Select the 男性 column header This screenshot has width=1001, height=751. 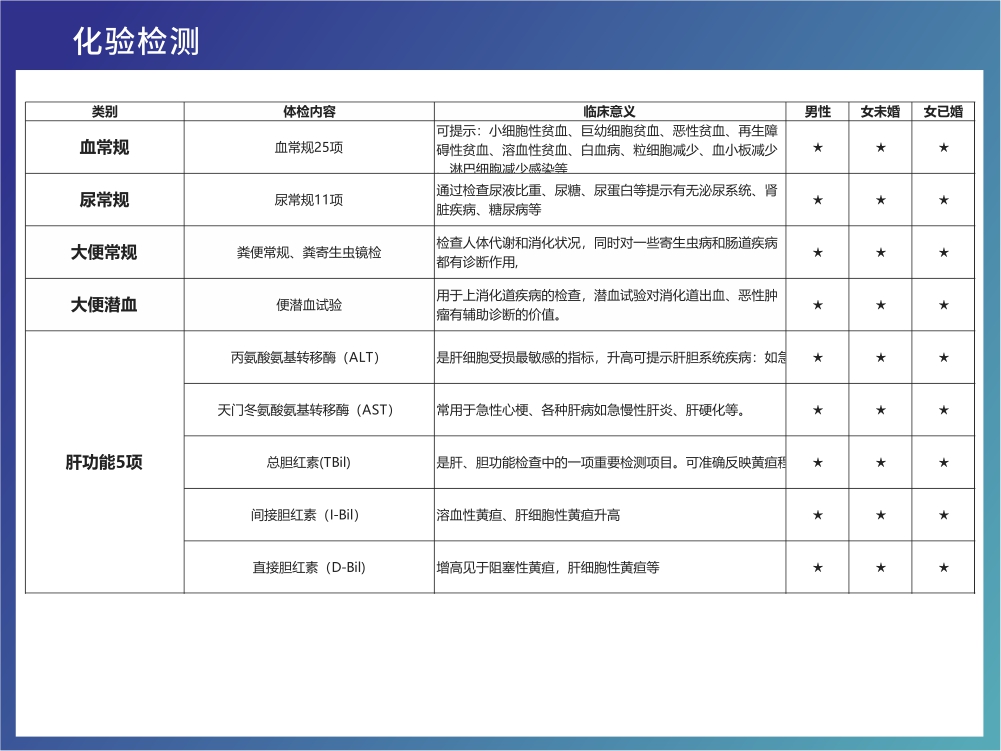click(x=817, y=111)
